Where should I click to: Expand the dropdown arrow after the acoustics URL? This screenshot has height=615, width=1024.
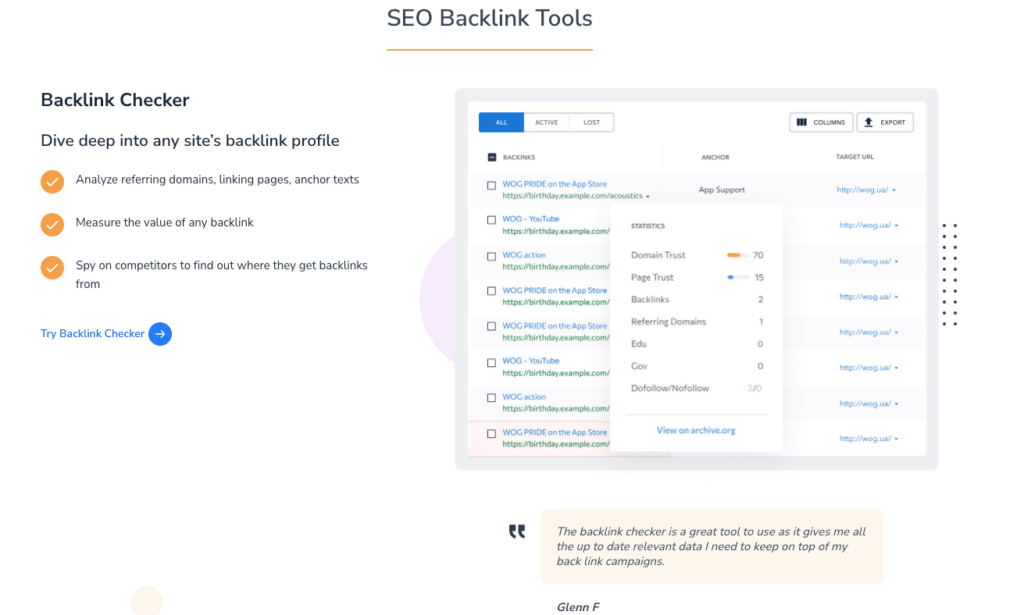coord(648,197)
